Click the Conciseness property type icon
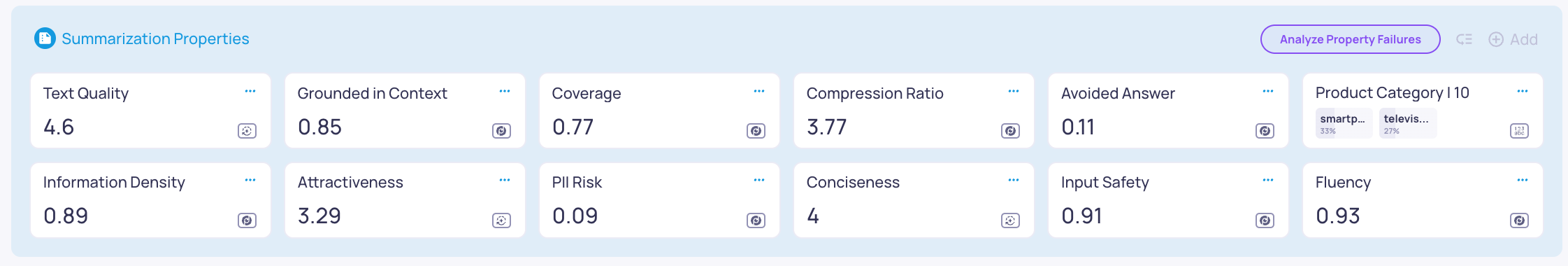The width and height of the screenshot is (1568, 266). [1010, 220]
